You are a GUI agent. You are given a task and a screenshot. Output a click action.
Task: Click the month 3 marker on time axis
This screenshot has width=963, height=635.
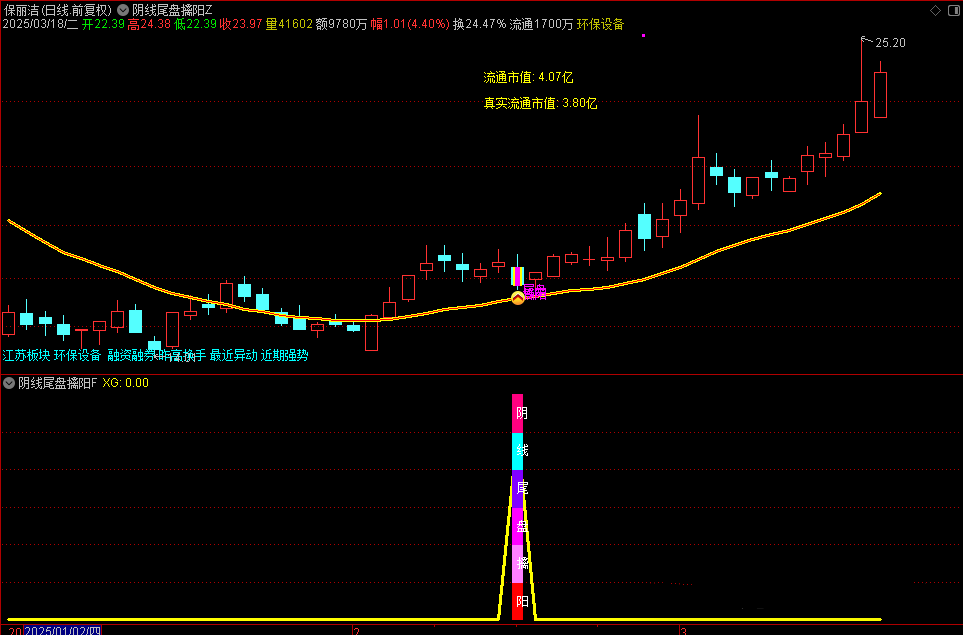click(x=683, y=630)
